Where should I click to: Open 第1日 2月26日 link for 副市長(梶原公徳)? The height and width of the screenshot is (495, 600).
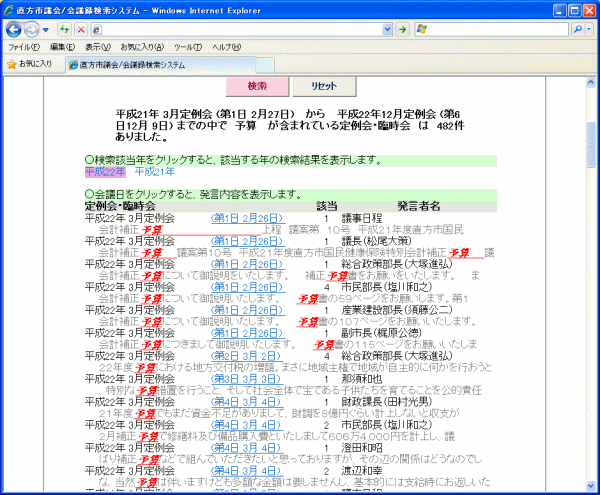point(248,333)
